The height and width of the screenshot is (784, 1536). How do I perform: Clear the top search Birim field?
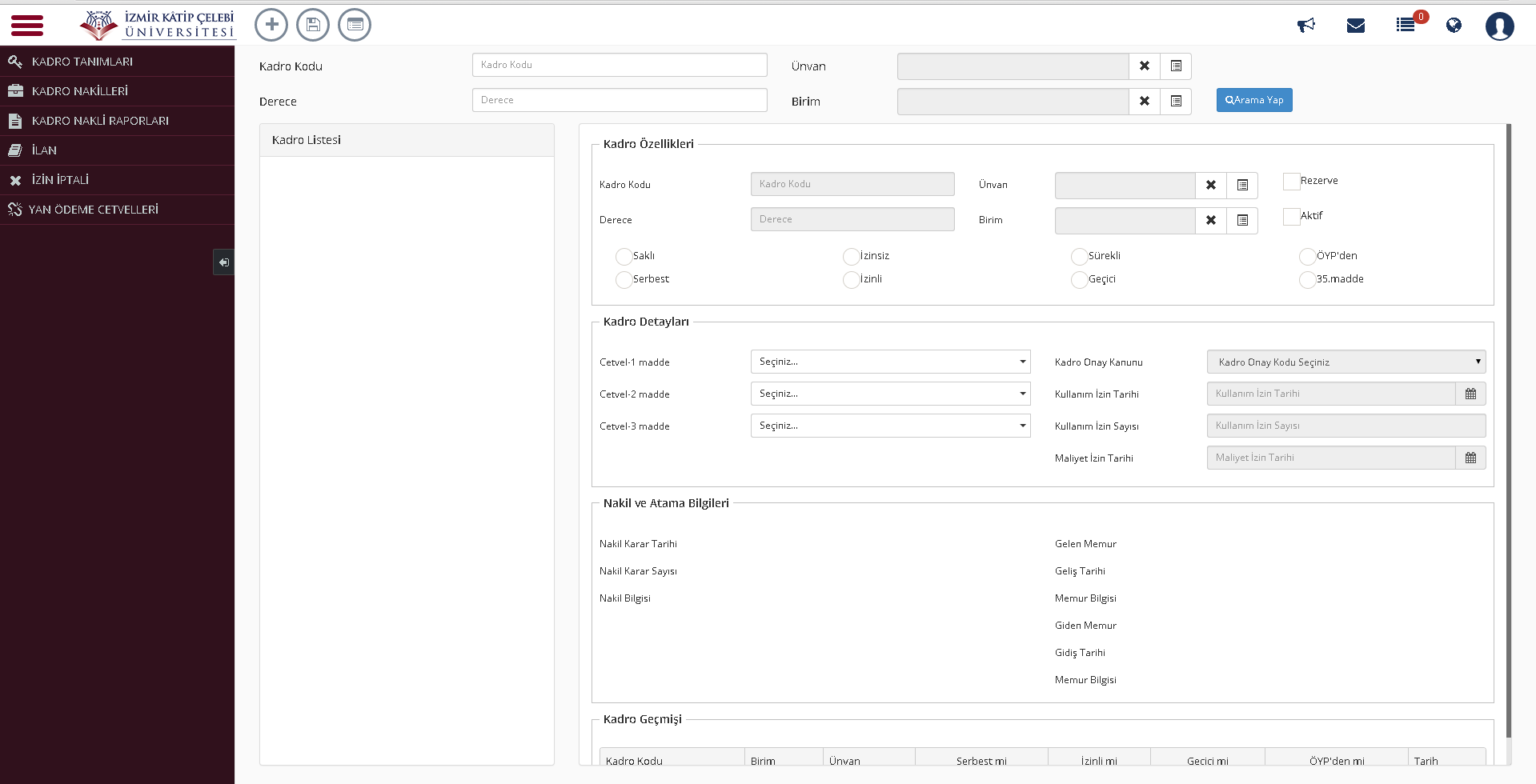tap(1145, 102)
